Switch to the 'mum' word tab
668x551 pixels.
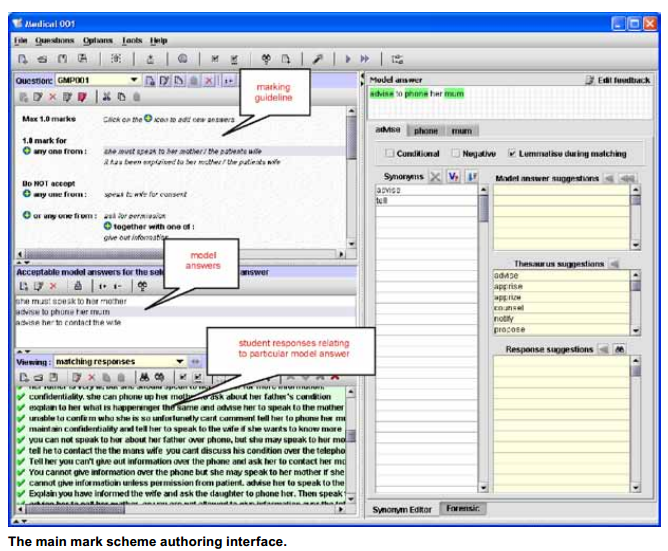point(461,131)
